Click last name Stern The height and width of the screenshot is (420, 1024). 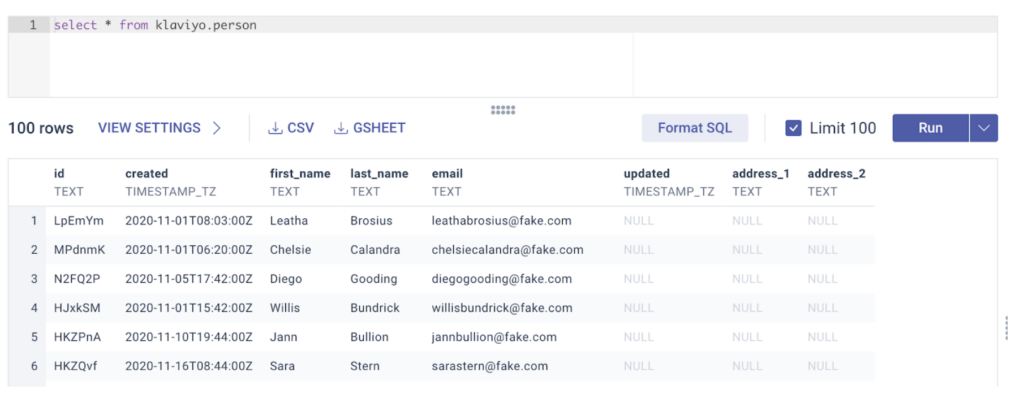[365, 366]
